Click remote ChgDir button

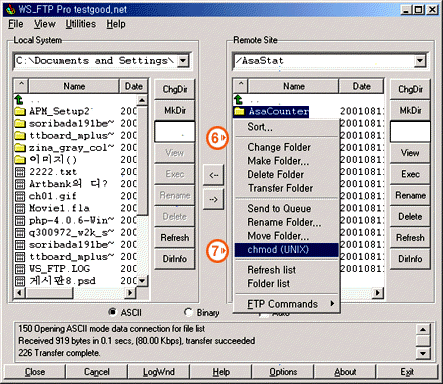point(410,89)
